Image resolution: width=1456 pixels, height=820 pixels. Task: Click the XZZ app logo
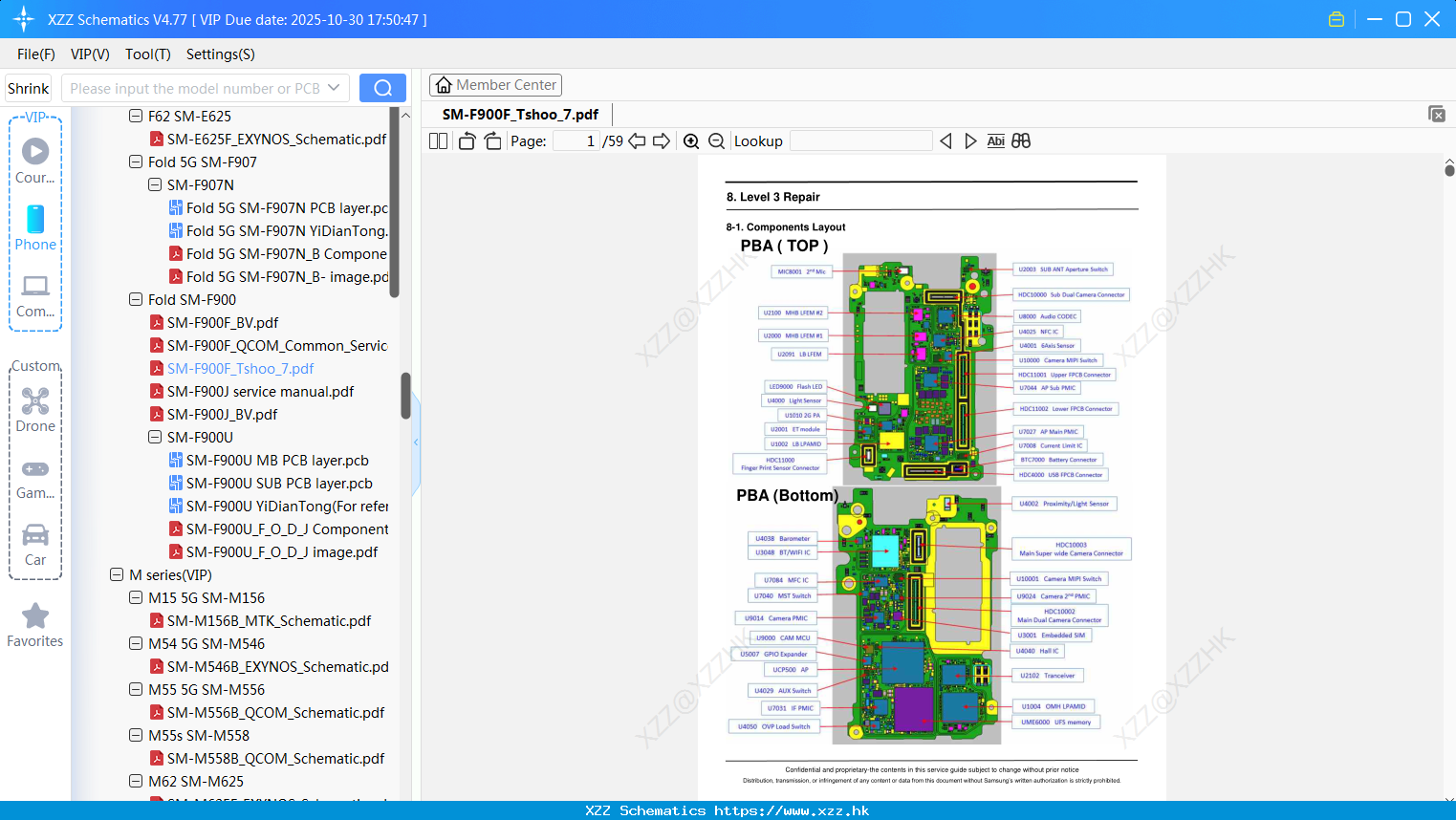(24, 19)
